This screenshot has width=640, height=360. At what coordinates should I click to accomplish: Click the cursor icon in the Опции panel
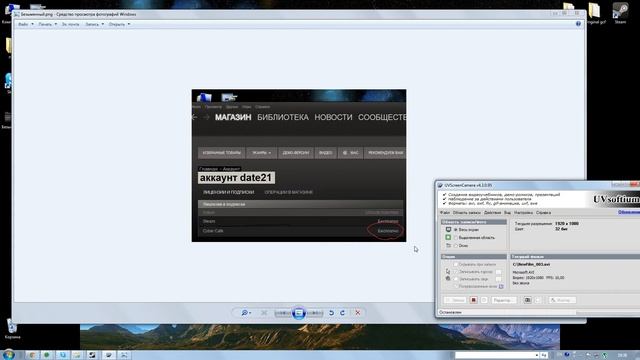tap(448, 271)
